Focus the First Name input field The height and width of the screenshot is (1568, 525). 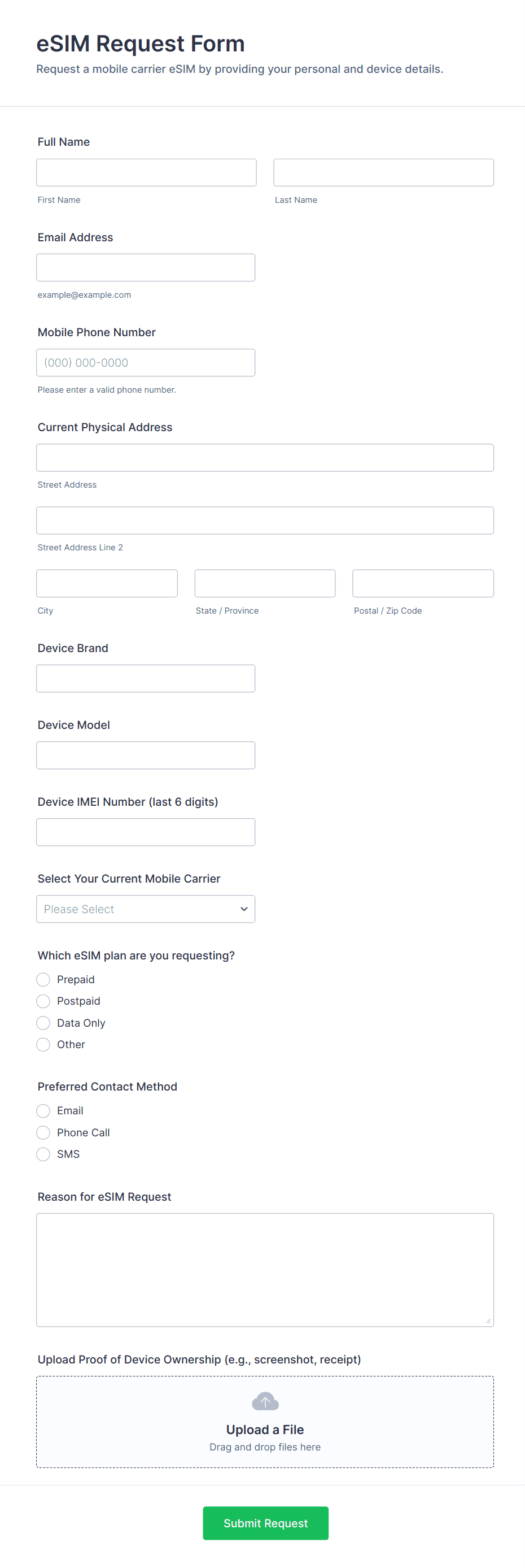(146, 173)
